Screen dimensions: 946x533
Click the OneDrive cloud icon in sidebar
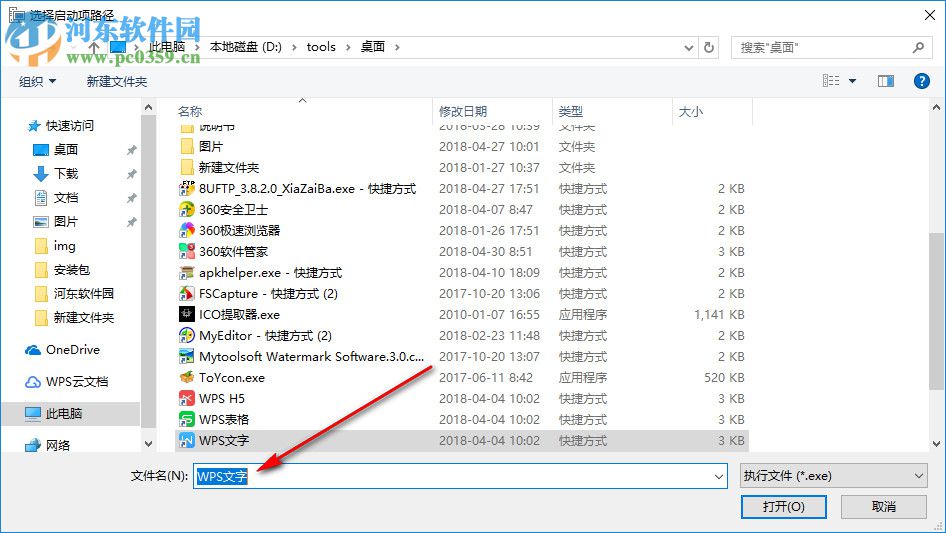[x=33, y=350]
